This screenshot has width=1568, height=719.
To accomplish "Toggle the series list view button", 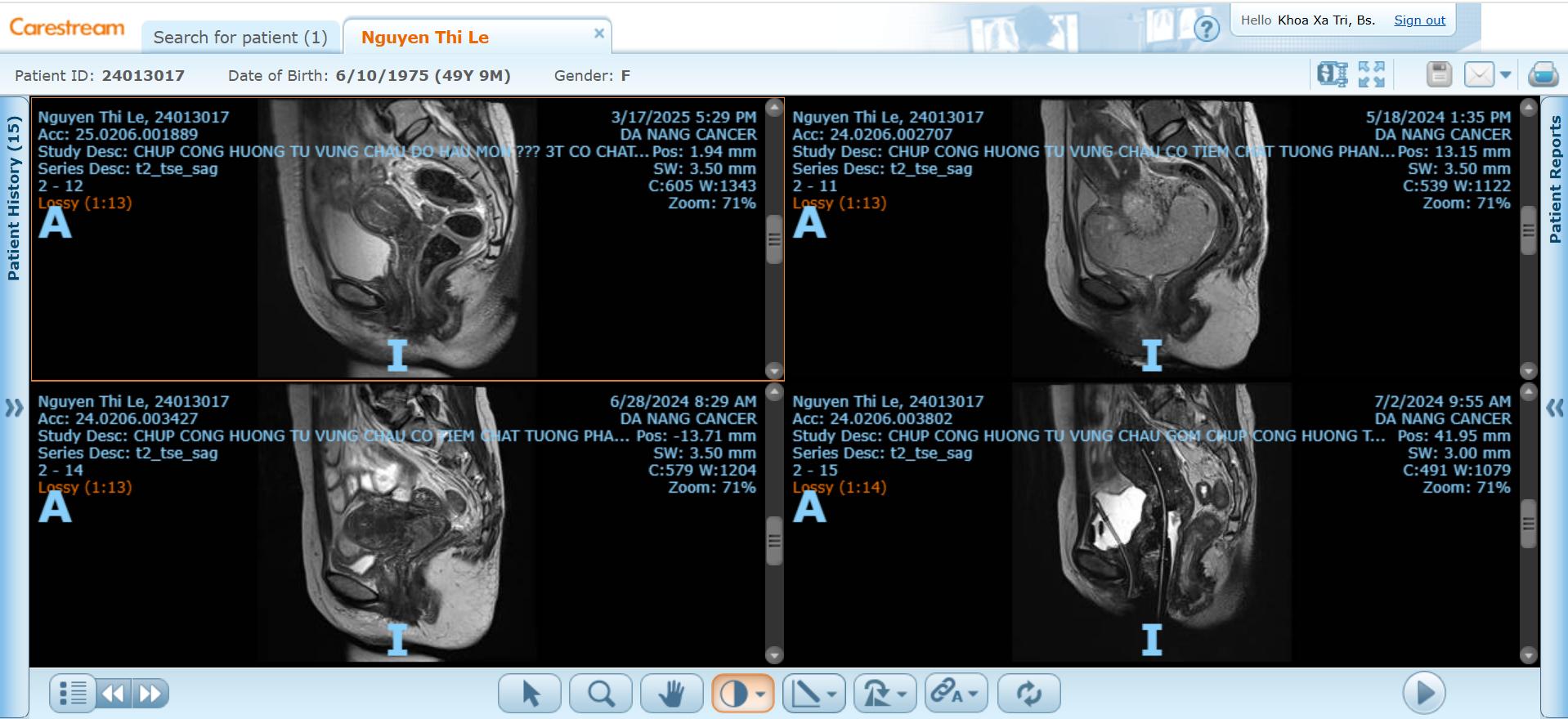I will pos(73,694).
